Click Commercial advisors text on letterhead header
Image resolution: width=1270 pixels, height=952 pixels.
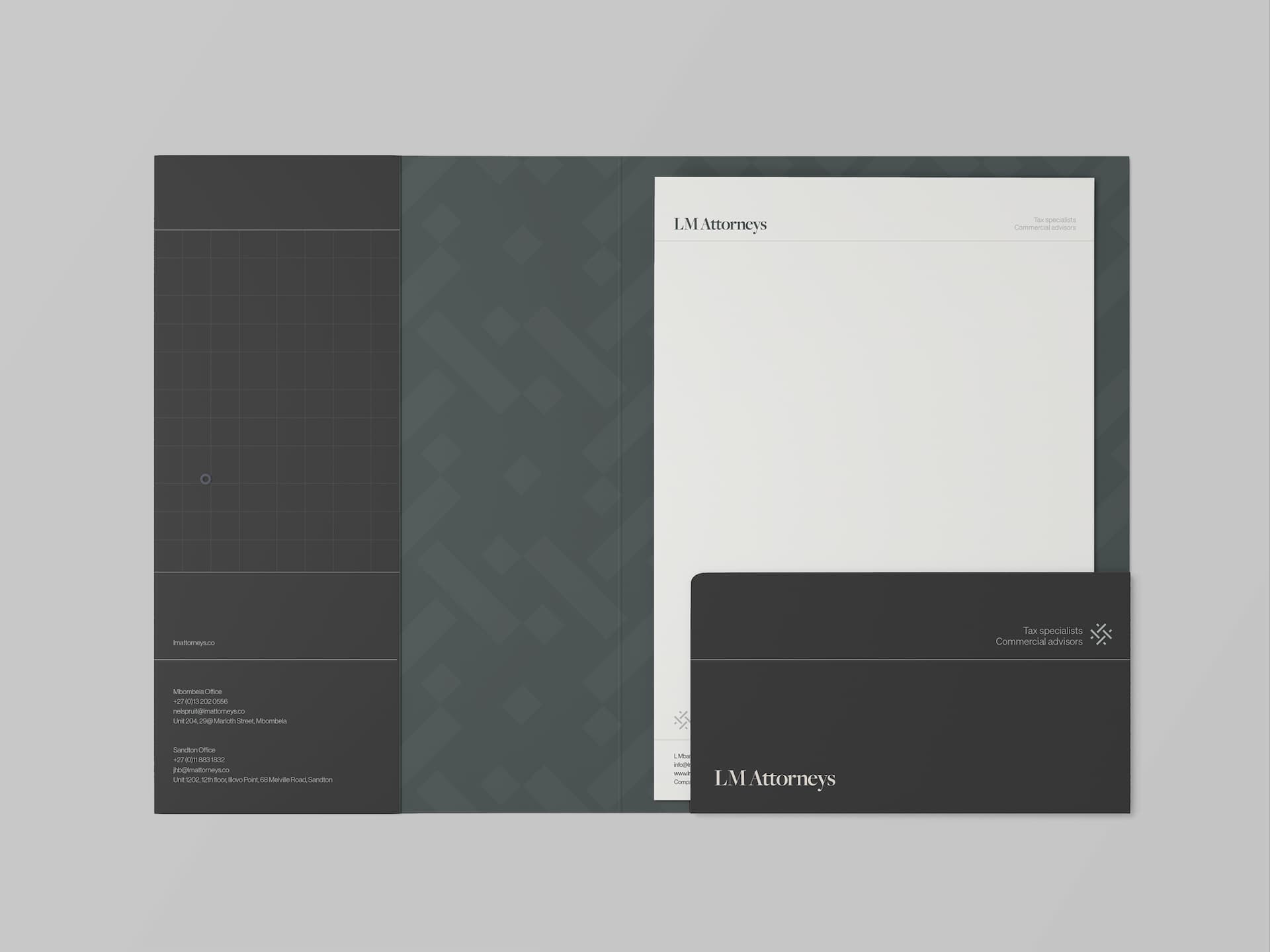1044,228
